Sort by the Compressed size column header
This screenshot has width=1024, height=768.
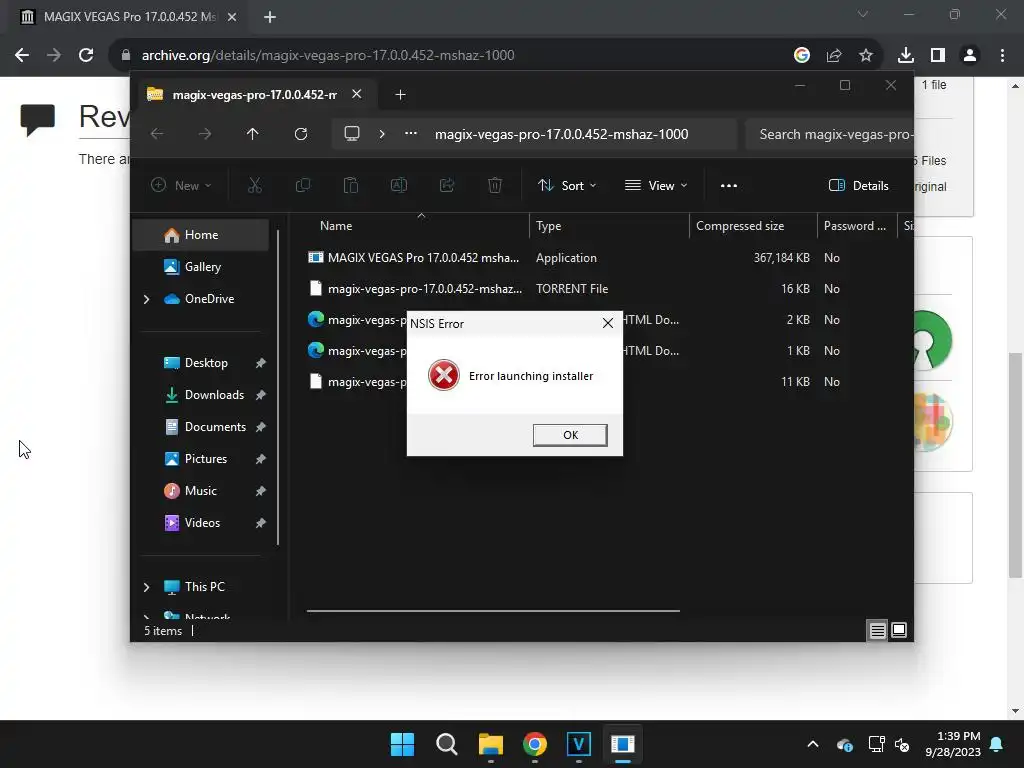point(740,226)
